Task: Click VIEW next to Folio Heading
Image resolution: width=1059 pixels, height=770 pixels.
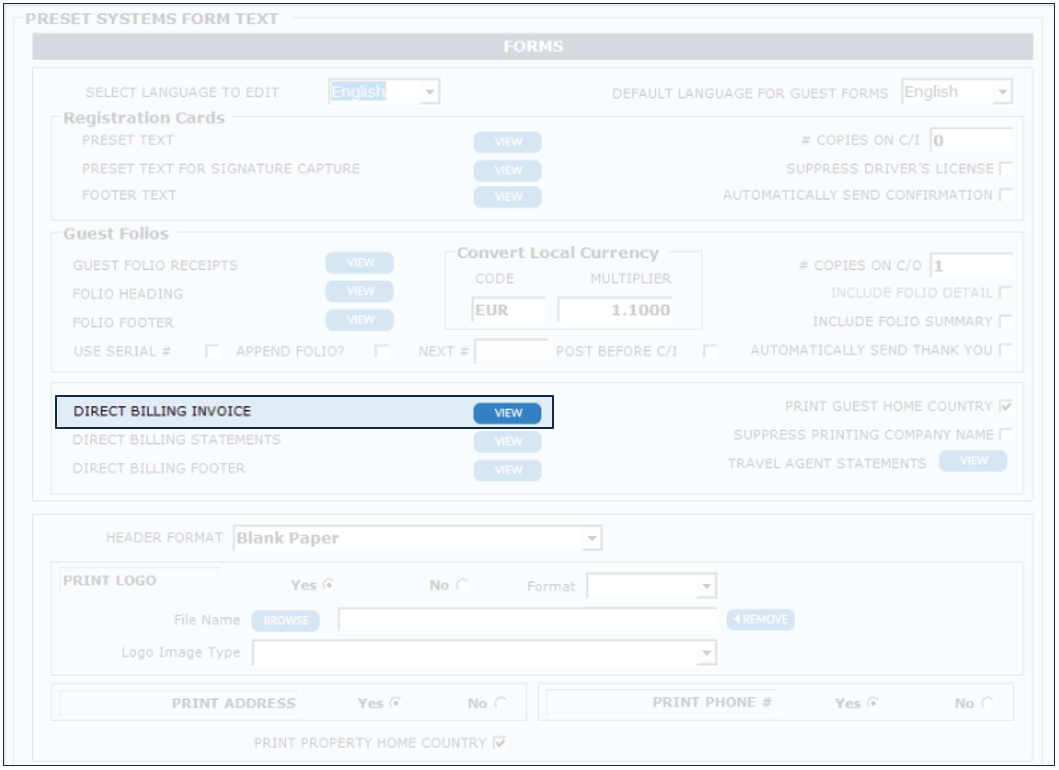Action: click(359, 292)
